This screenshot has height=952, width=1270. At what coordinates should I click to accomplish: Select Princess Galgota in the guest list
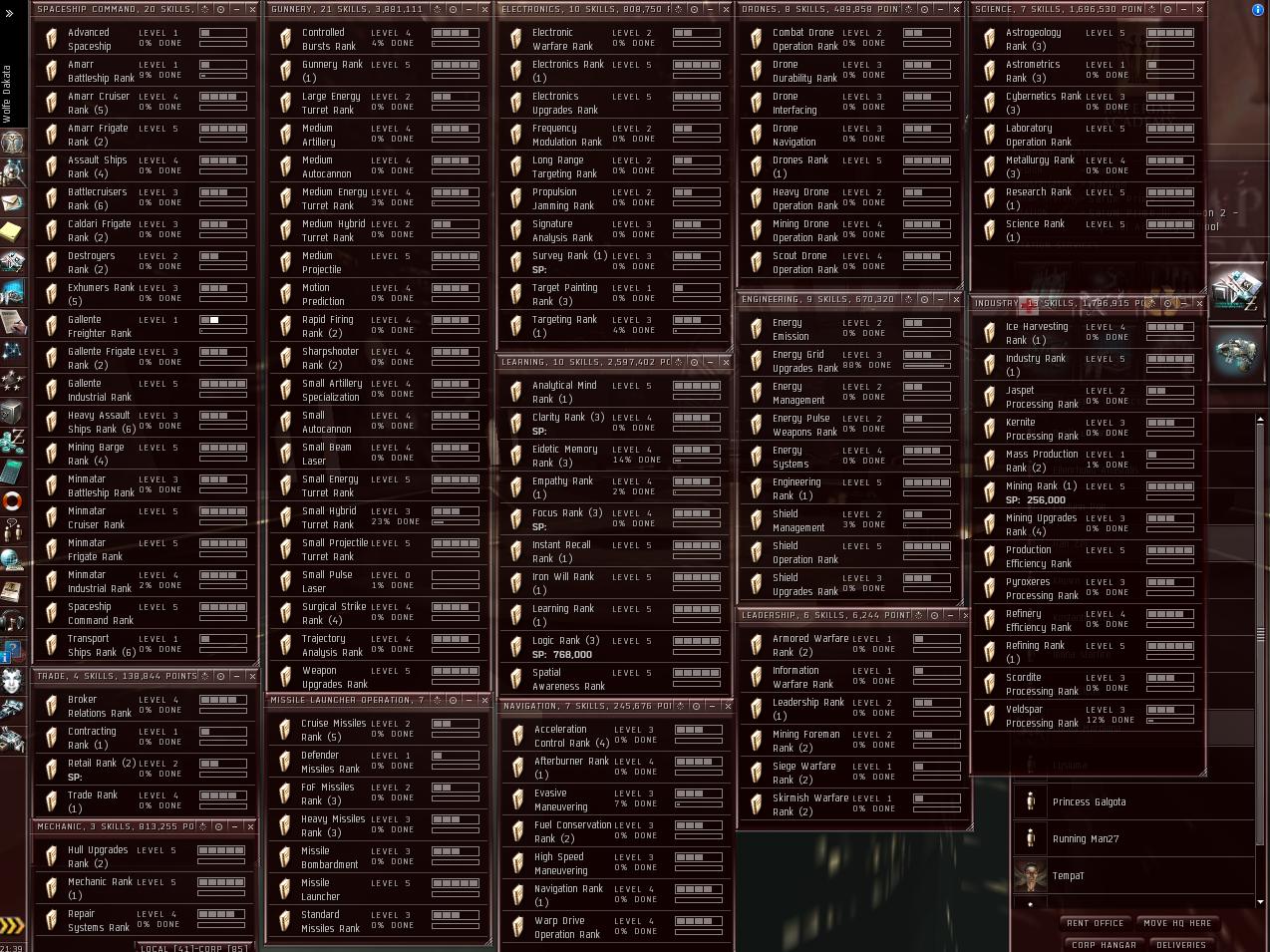coord(1133,801)
